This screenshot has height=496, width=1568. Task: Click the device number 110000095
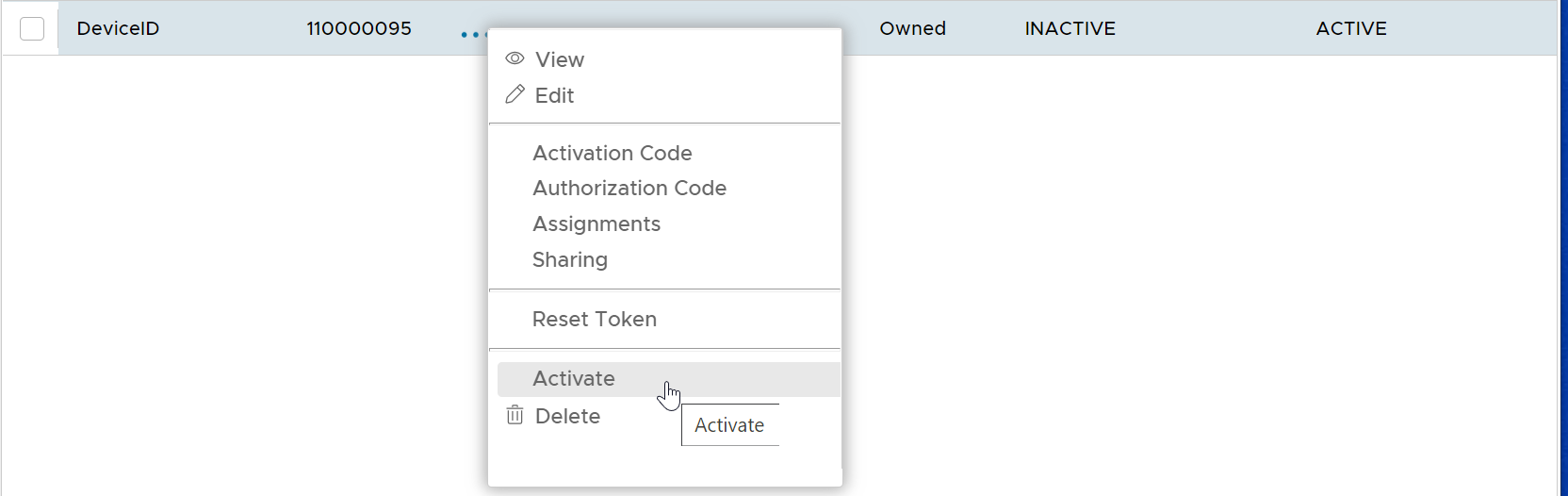click(358, 28)
